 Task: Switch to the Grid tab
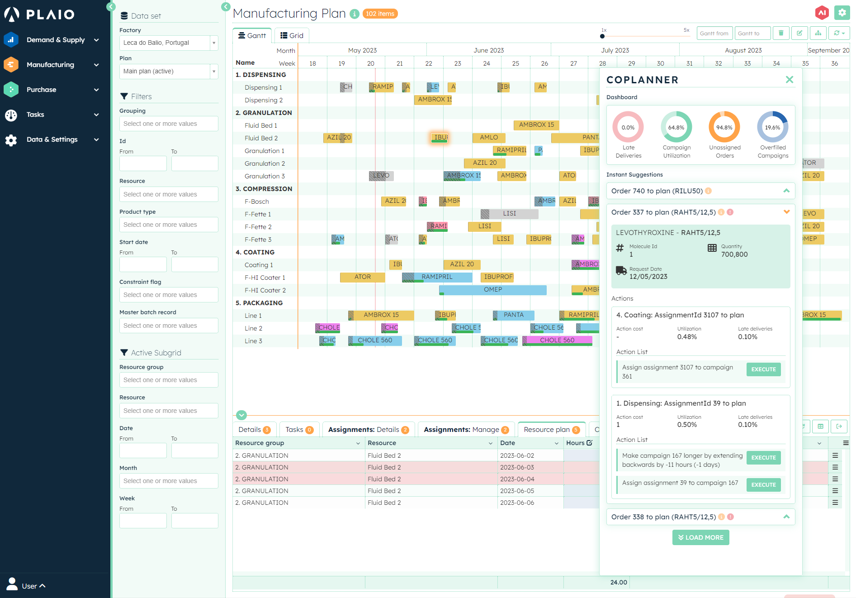pyautogui.click(x=292, y=35)
